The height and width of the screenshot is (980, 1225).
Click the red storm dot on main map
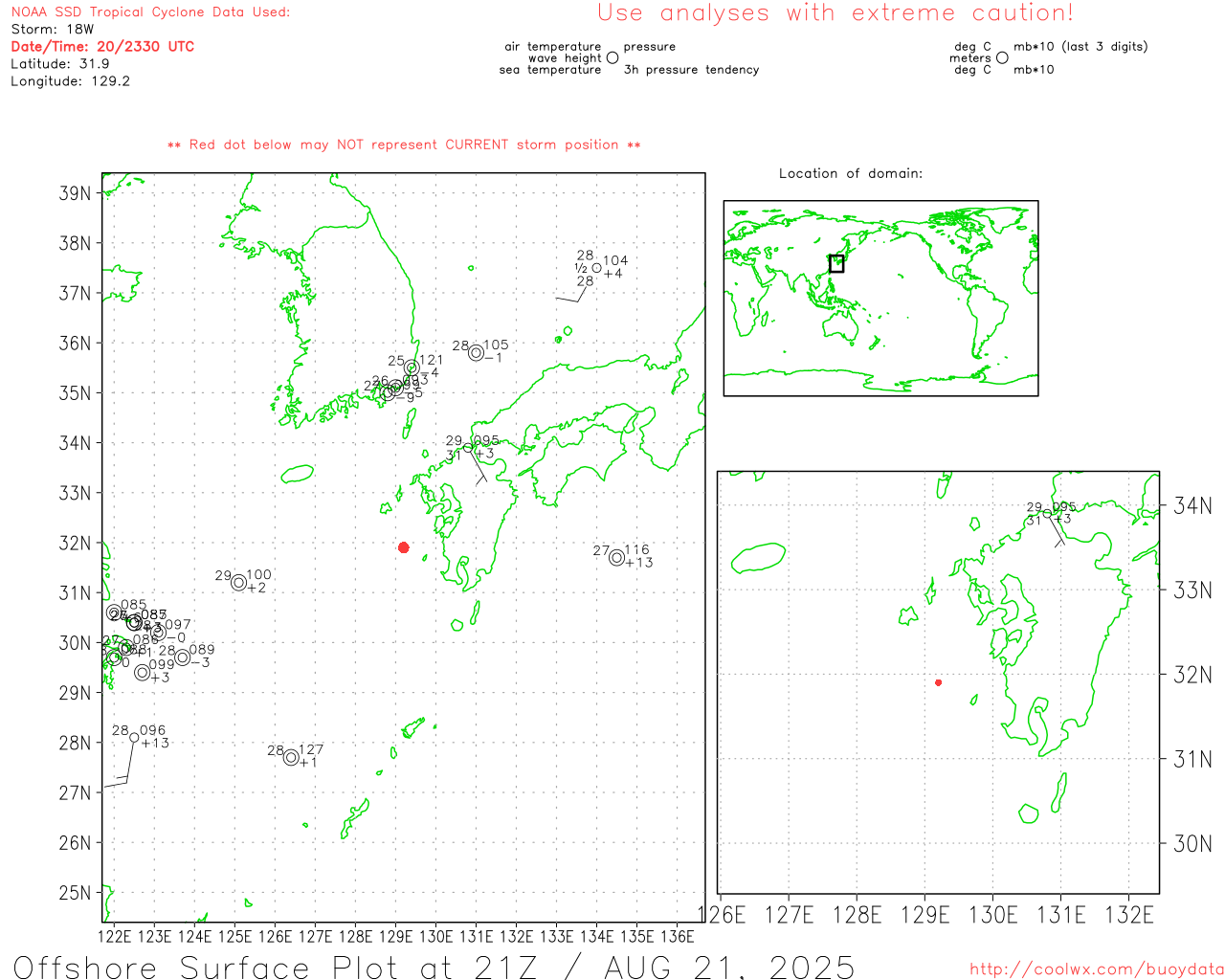coord(404,547)
